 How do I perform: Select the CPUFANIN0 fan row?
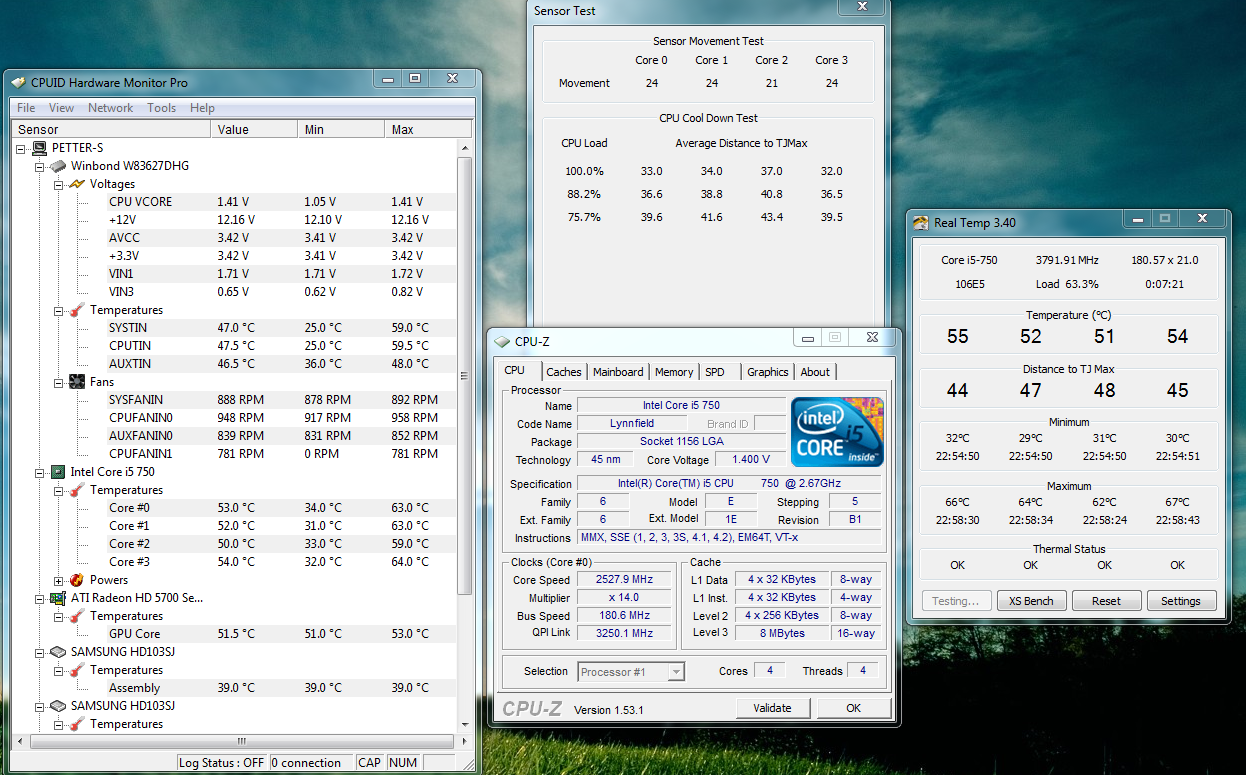[281, 418]
